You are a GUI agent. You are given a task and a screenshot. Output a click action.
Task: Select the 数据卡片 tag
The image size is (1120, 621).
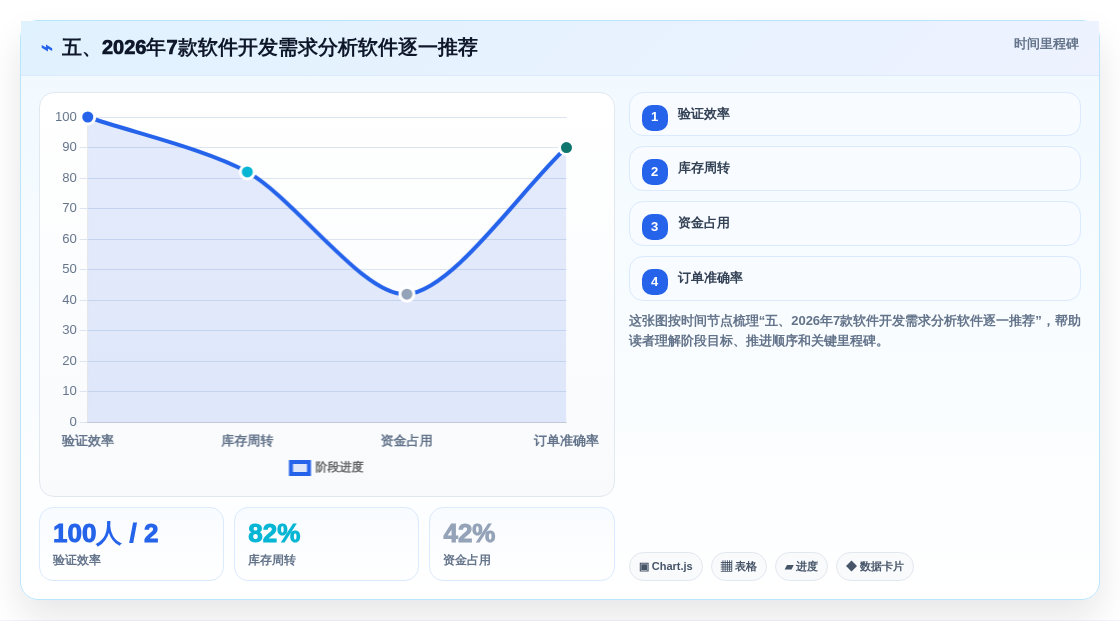(x=875, y=567)
